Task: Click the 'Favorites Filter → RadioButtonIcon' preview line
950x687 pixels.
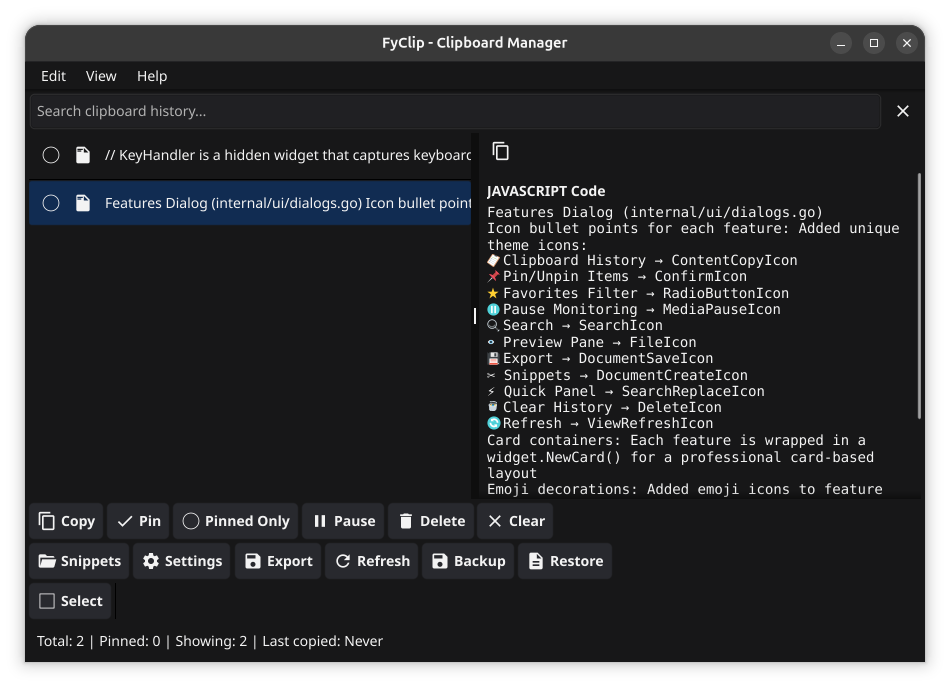Action: coord(638,293)
